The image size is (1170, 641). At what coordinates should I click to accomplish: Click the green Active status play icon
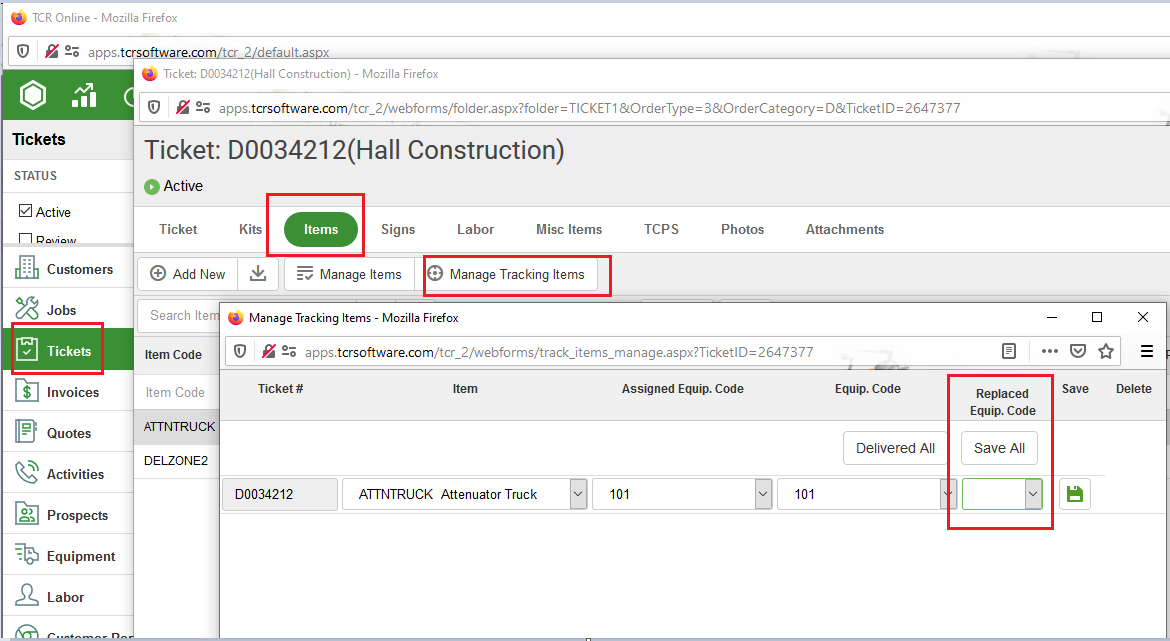click(151, 187)
